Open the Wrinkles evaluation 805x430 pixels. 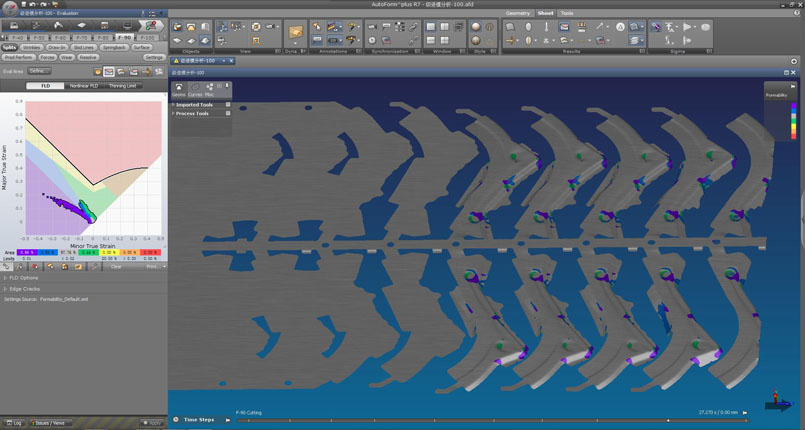34,47
